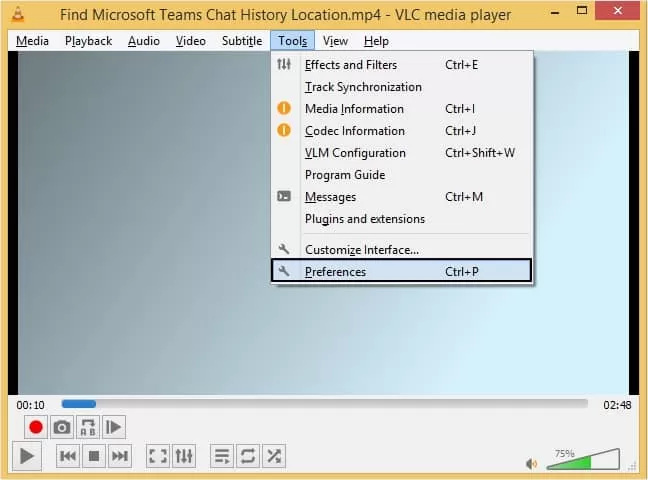Toggle fullscreen video mode
Screen dimensions: 648x480
point(158,456)
